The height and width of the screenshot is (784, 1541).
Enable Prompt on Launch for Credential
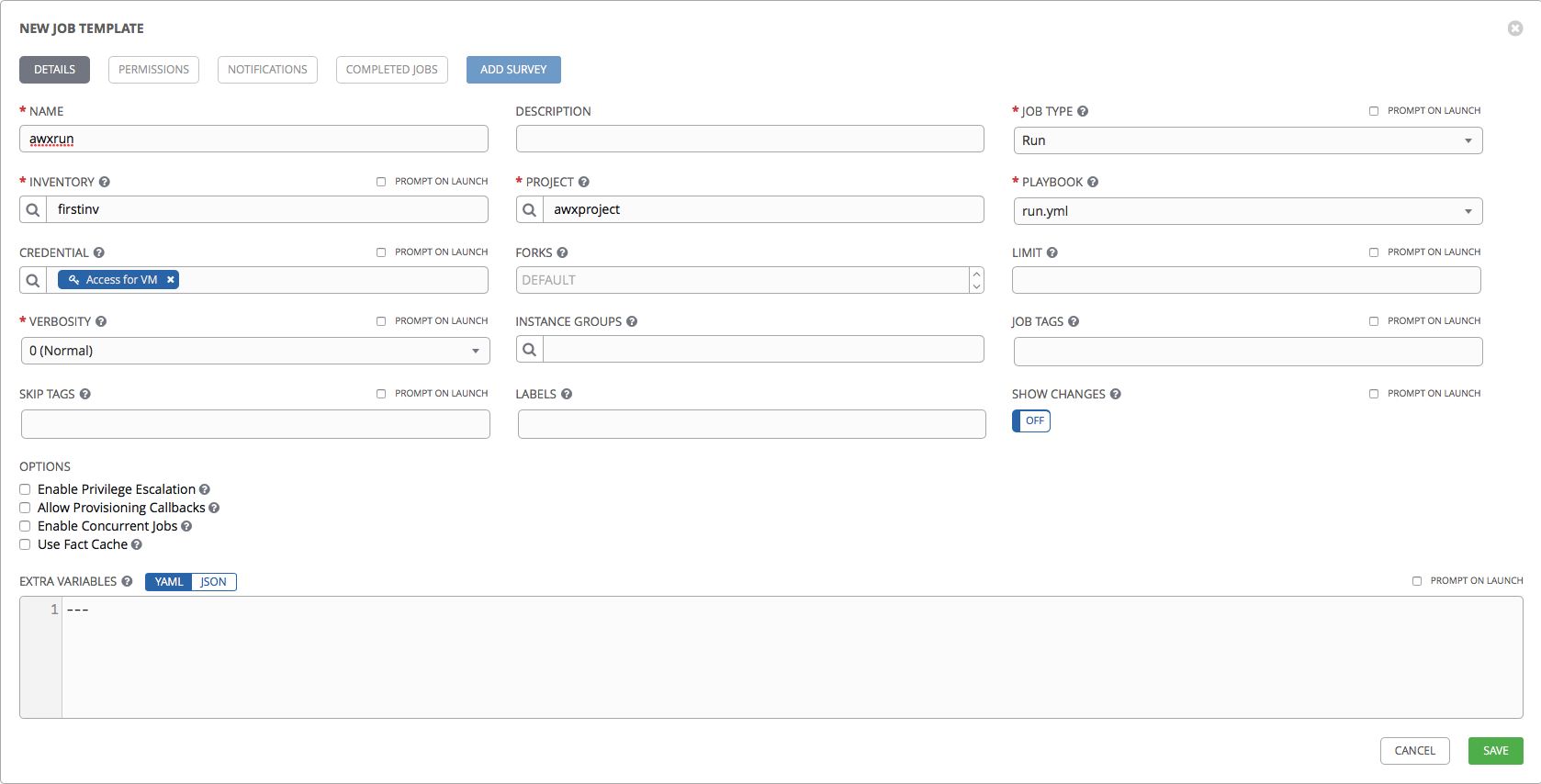point(381,252)
